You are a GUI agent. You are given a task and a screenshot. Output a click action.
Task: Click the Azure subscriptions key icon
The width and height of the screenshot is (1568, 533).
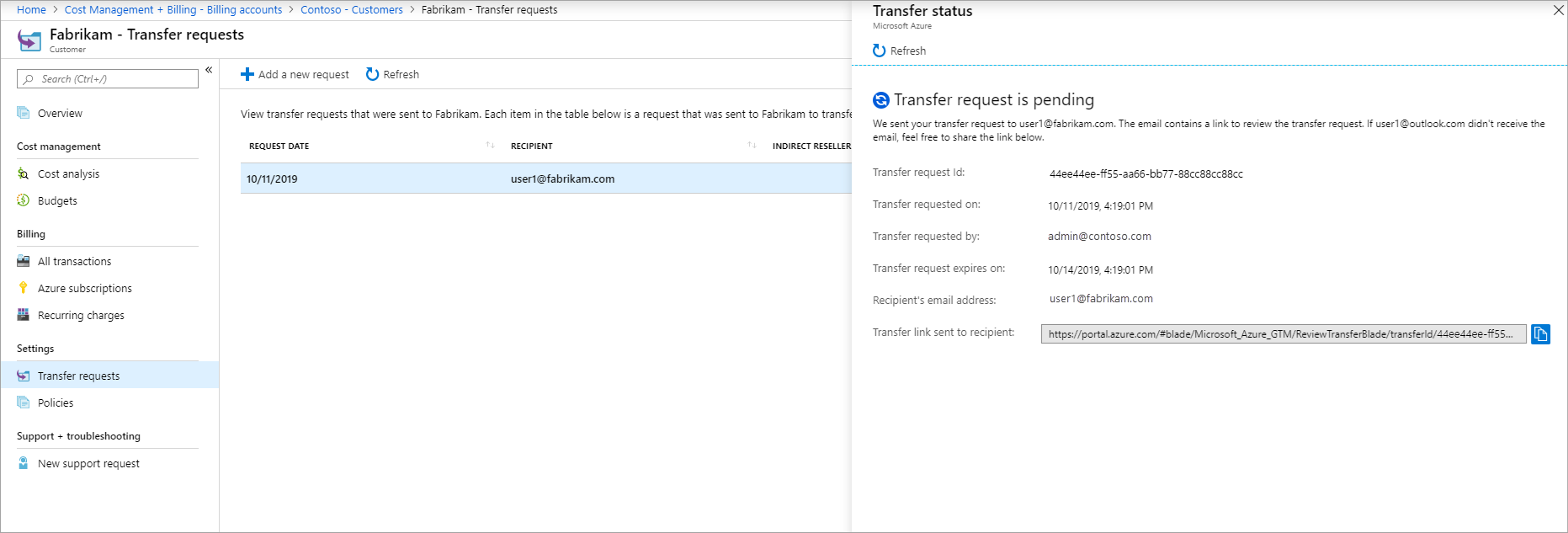(23, 288)
